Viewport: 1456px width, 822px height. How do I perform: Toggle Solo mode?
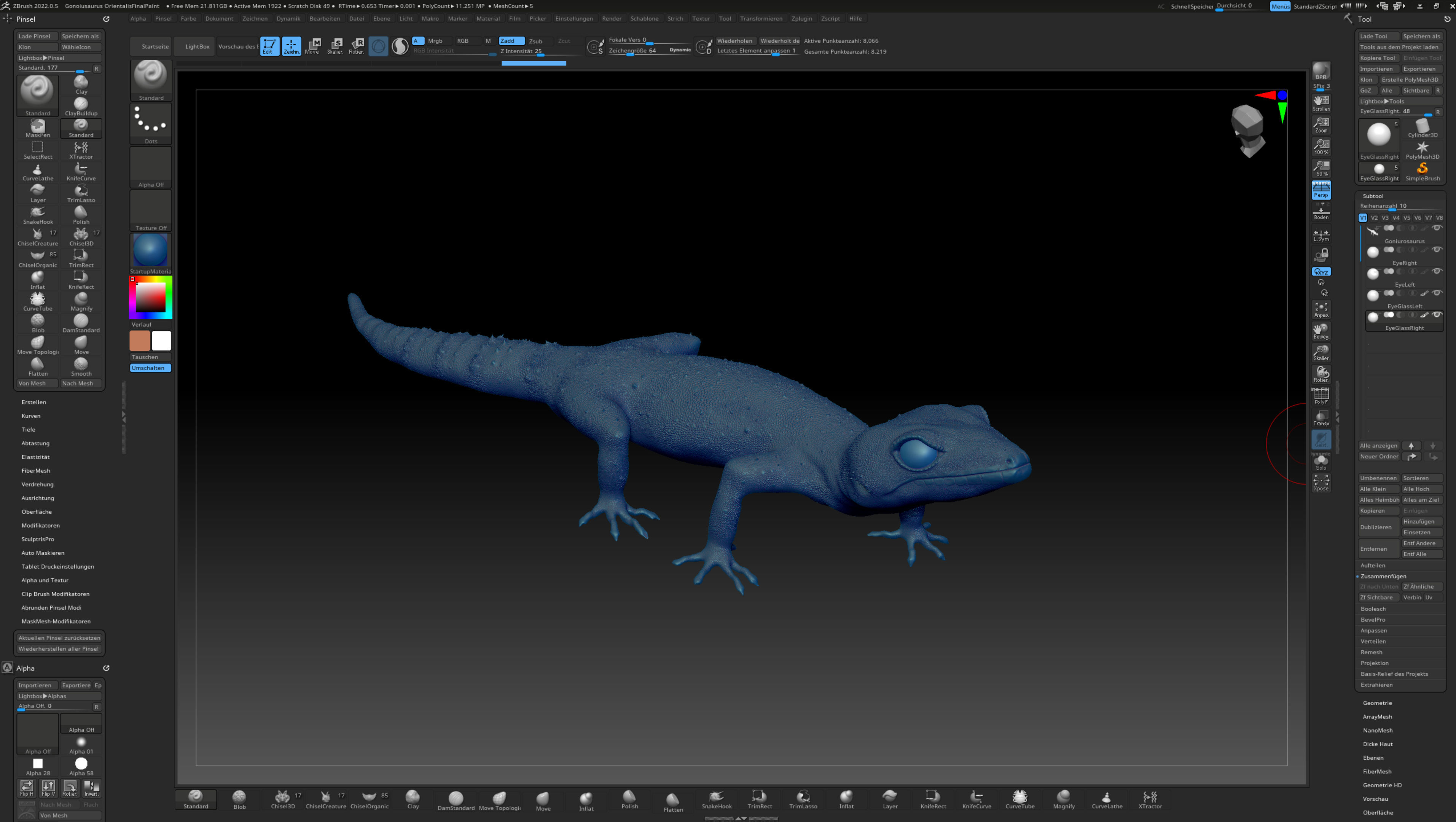click(x=1321, y=462)
